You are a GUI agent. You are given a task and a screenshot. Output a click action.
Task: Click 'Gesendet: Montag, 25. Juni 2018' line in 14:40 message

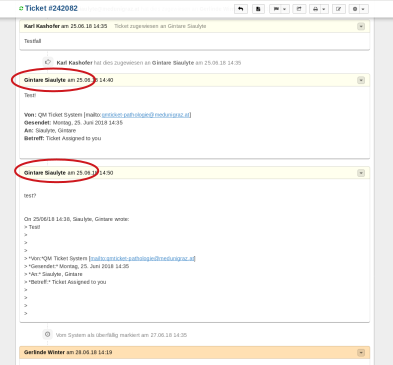pos(73,123)
